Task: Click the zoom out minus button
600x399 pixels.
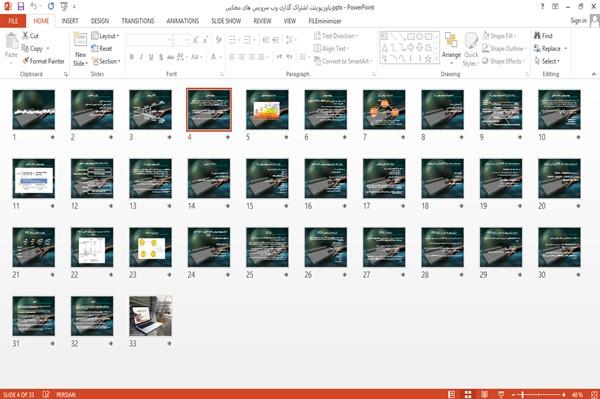Action: tap(514, 394)
